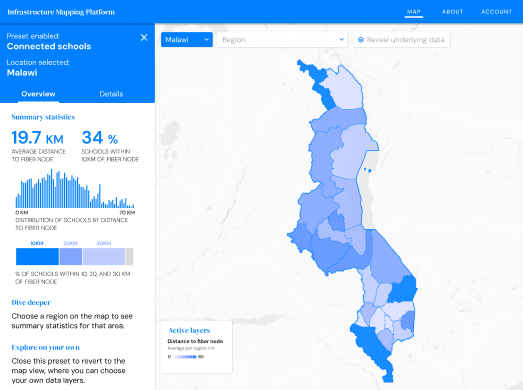
Task: Click the 0 KM histogram axis label
Action: tap(22, 213)
